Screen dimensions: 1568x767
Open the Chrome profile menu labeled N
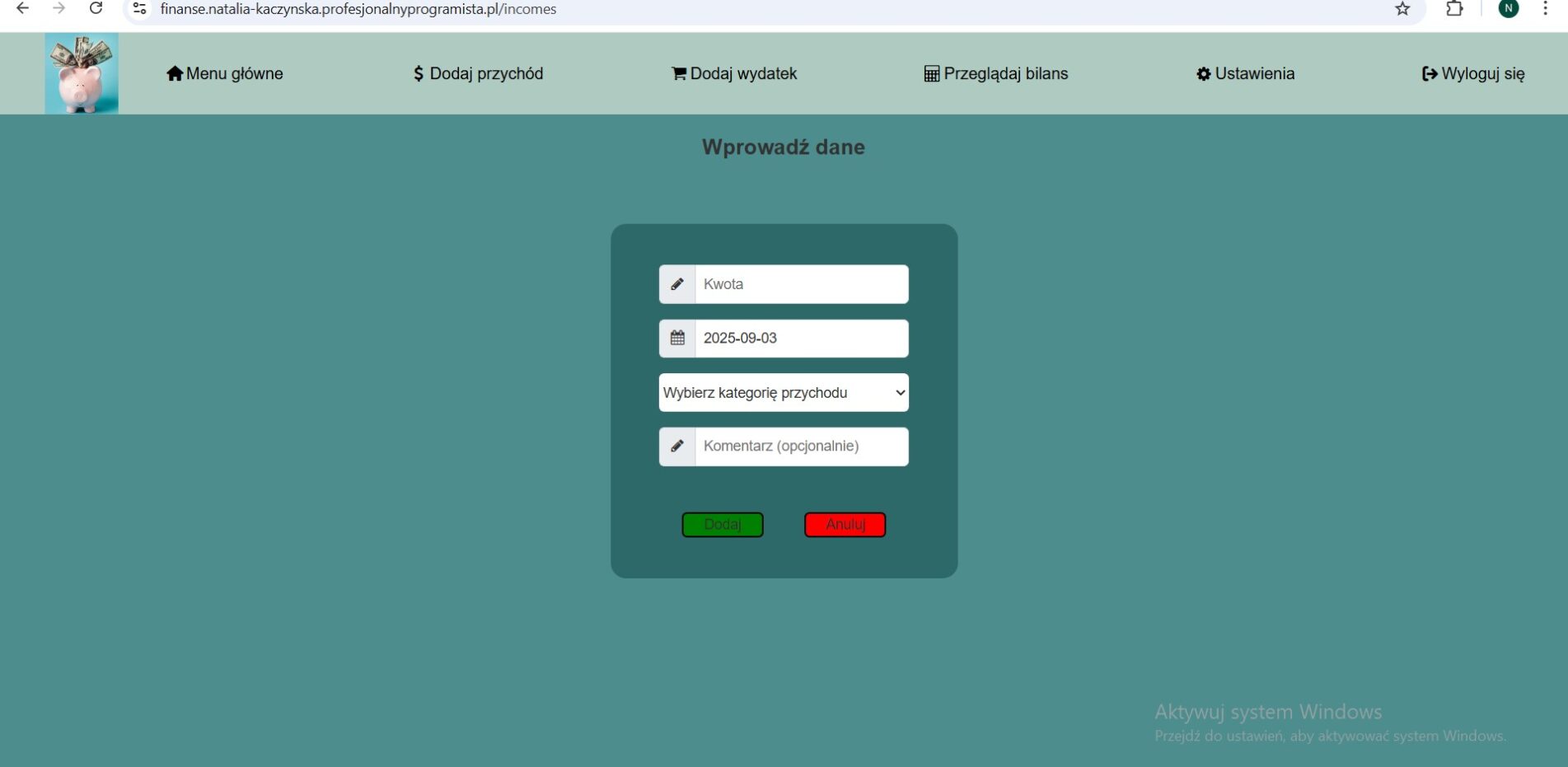click(x=1508, y=9)
